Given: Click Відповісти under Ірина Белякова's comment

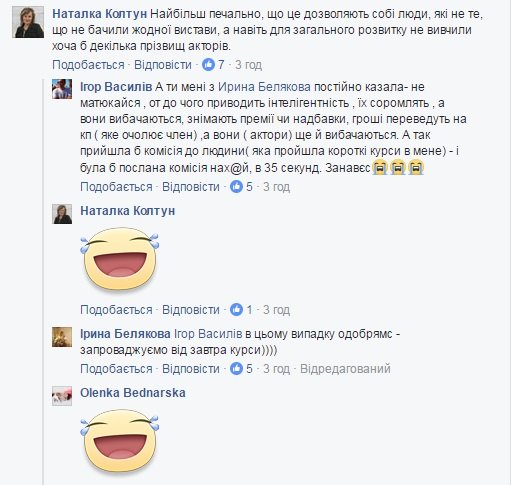Looking at the screenshot, I should point(191,369).
